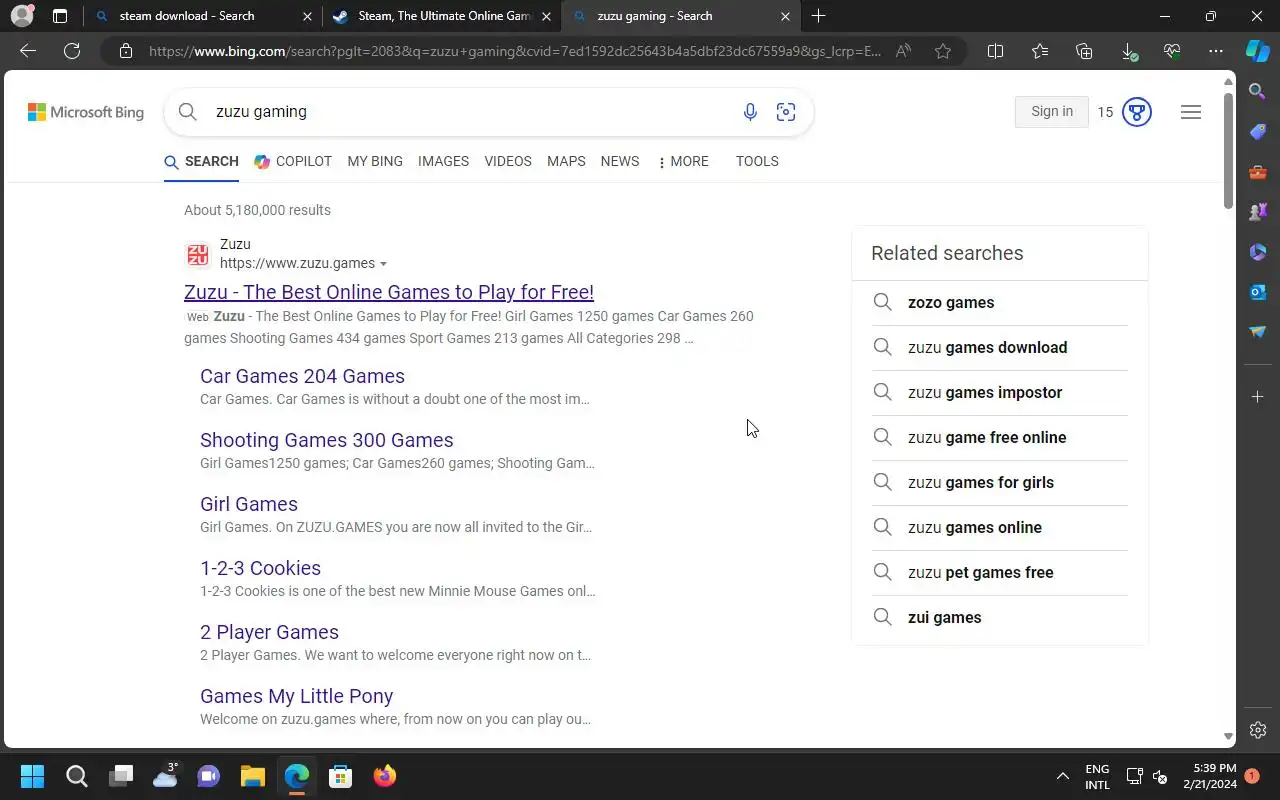Switch to steam download search tab
1280x800 pixels.
tap(205, 16)
